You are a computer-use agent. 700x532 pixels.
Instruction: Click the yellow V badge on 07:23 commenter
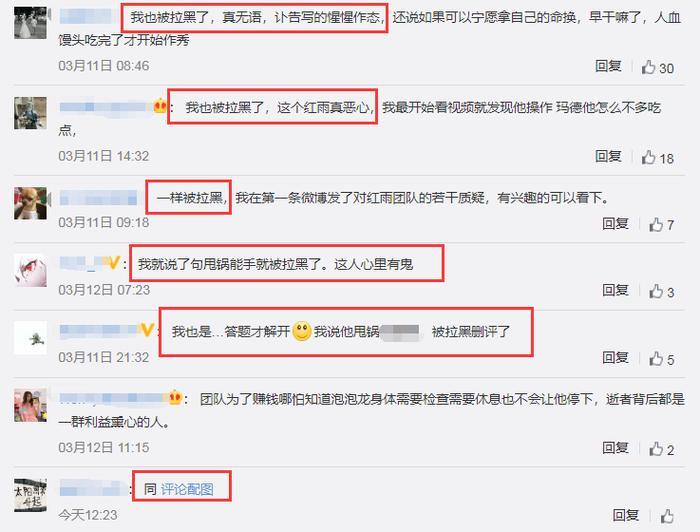(114, 263)
